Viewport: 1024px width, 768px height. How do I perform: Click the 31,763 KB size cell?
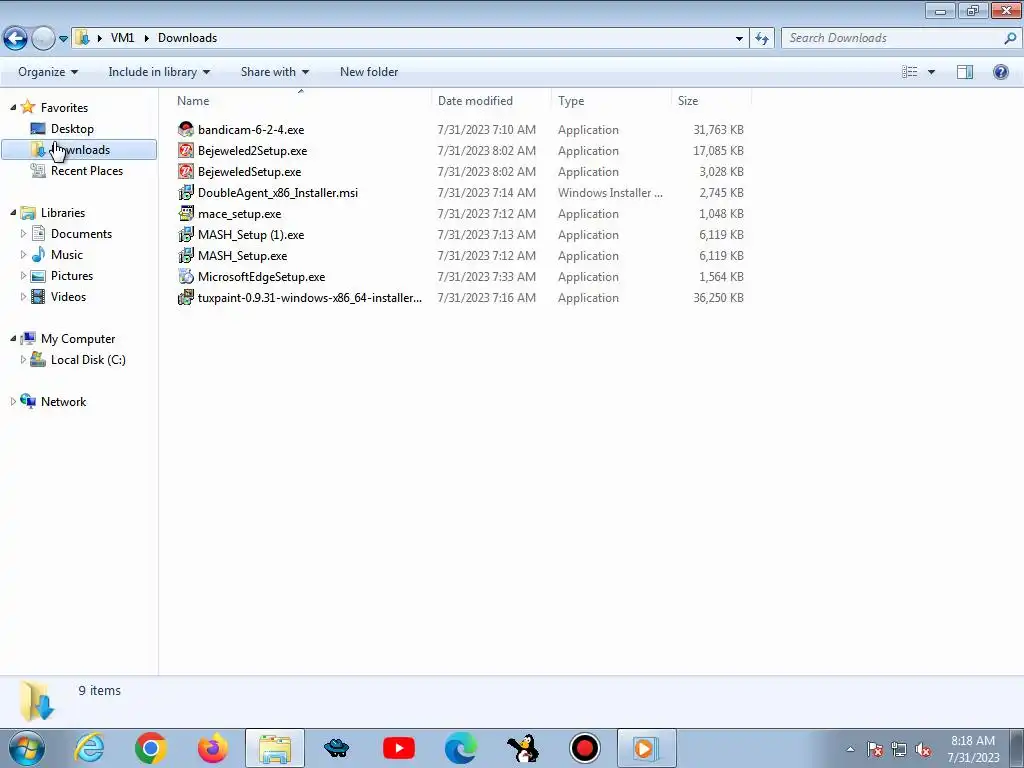(718, 130)
